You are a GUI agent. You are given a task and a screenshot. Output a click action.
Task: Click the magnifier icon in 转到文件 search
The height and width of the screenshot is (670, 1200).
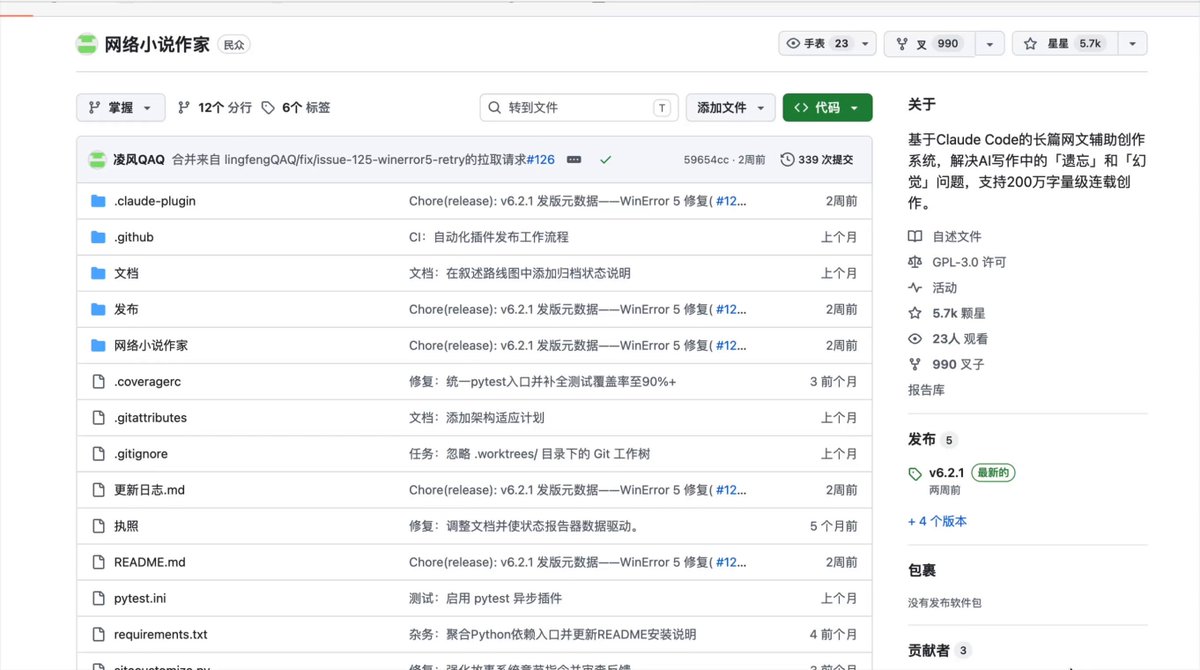pyautogui.click(x=495, y=107)
